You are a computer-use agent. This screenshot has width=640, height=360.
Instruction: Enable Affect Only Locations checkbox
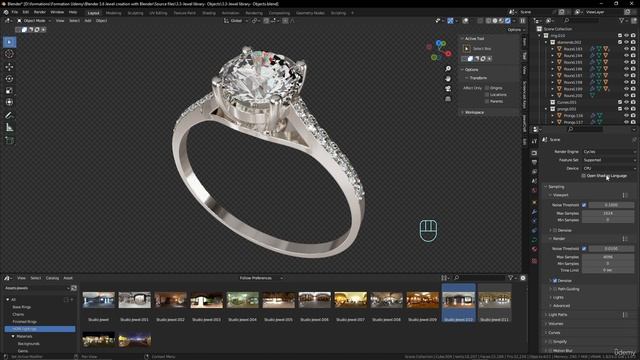(487, 95)
